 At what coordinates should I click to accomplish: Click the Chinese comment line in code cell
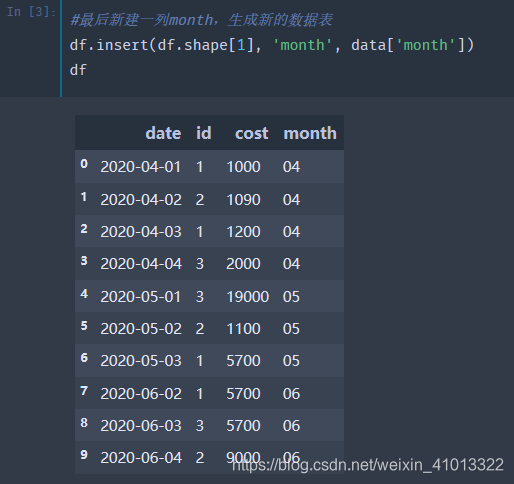201,20
